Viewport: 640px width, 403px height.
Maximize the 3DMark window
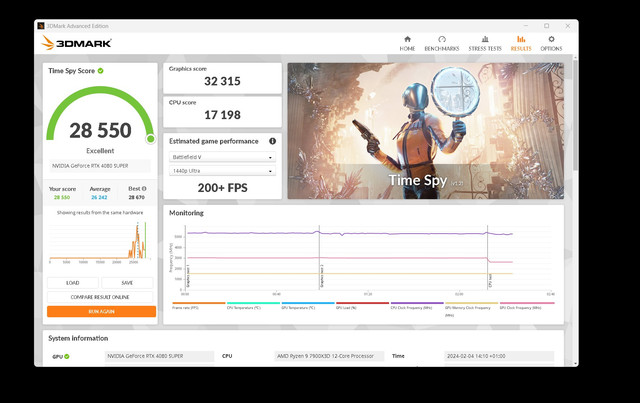(x=547, y=26)
